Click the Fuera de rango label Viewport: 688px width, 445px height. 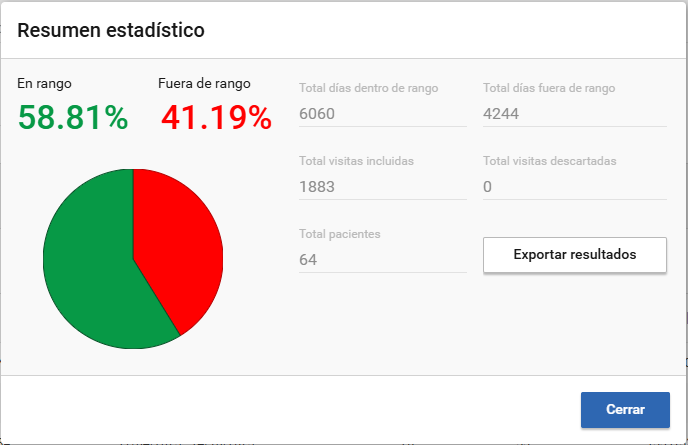(204, 83)
